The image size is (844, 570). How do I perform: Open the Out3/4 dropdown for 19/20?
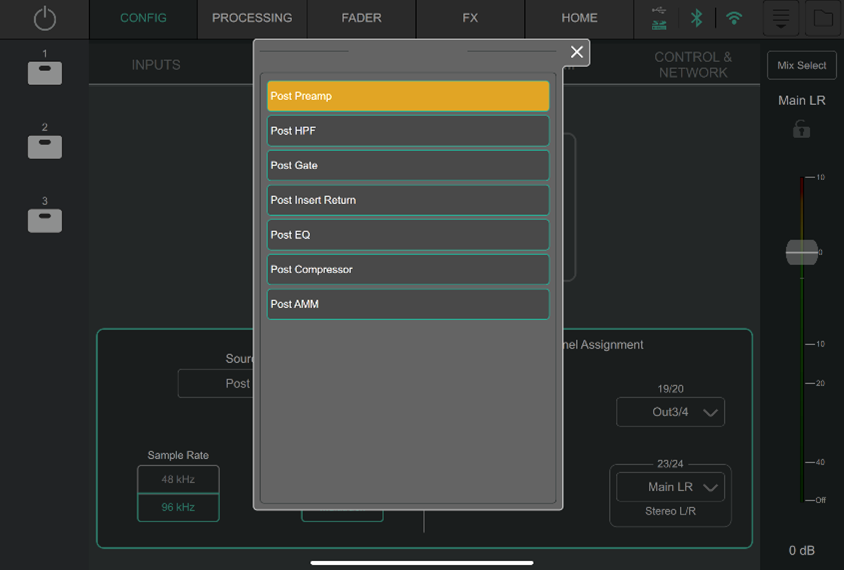point(670,412)
